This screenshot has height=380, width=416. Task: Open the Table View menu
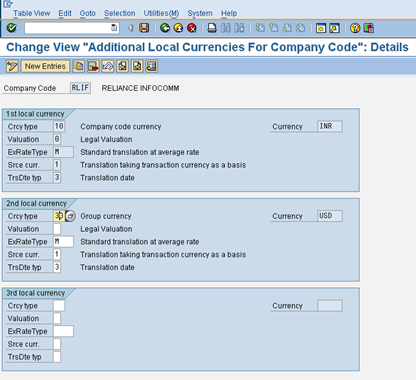click(32, 13)
